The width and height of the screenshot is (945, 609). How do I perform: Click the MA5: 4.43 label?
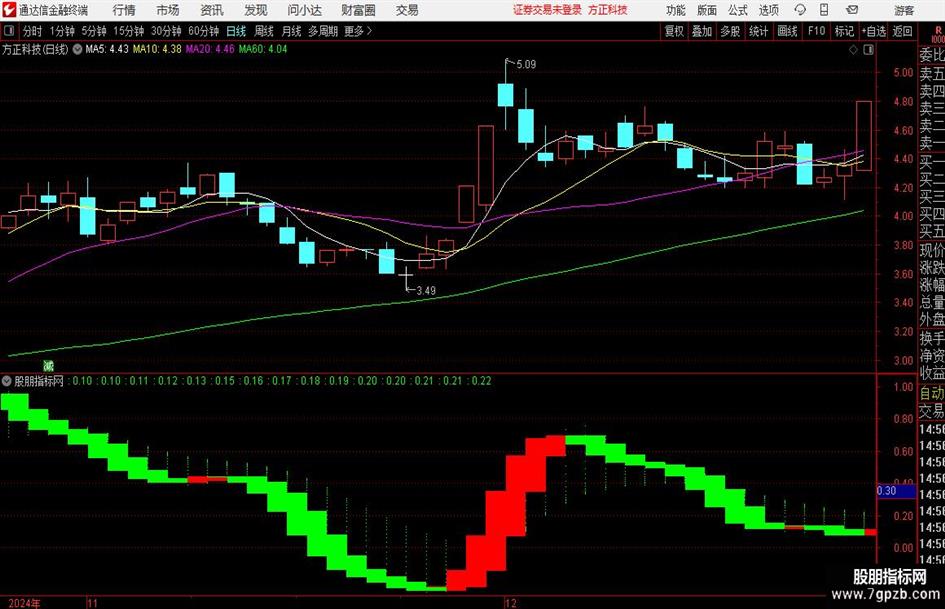point(107,49)
